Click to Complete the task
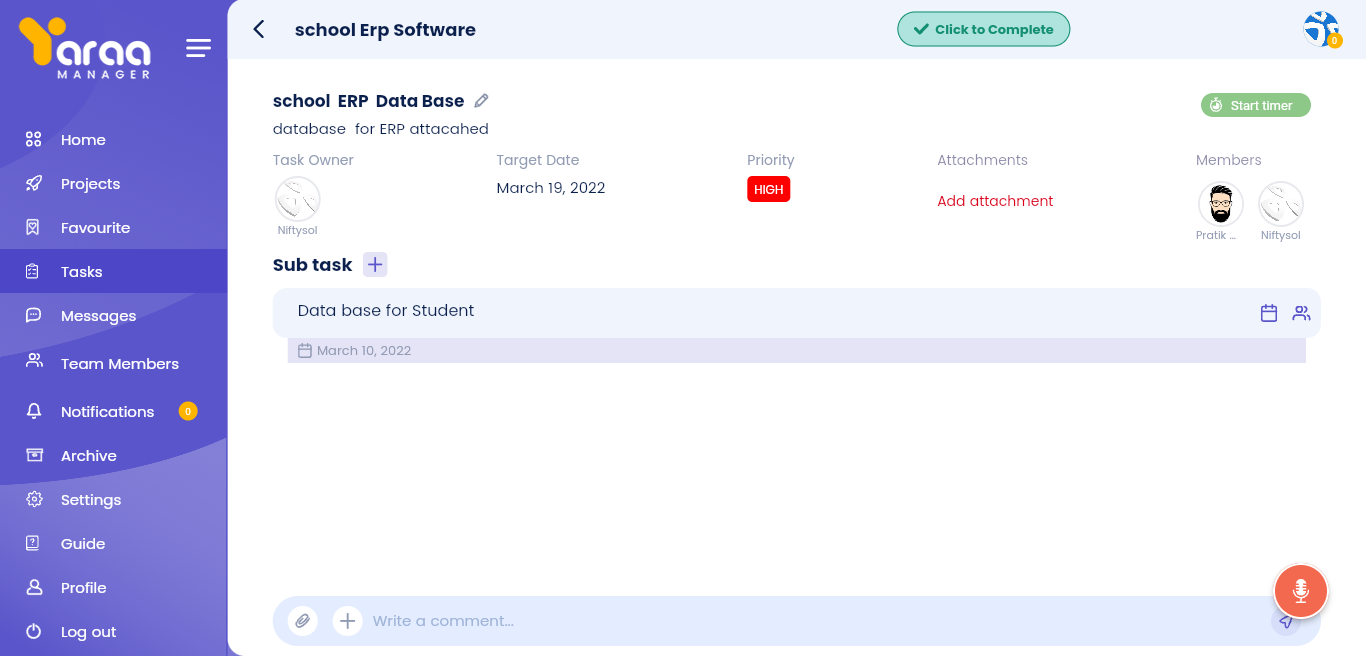 pyautogui.click(x=983, y=29)
